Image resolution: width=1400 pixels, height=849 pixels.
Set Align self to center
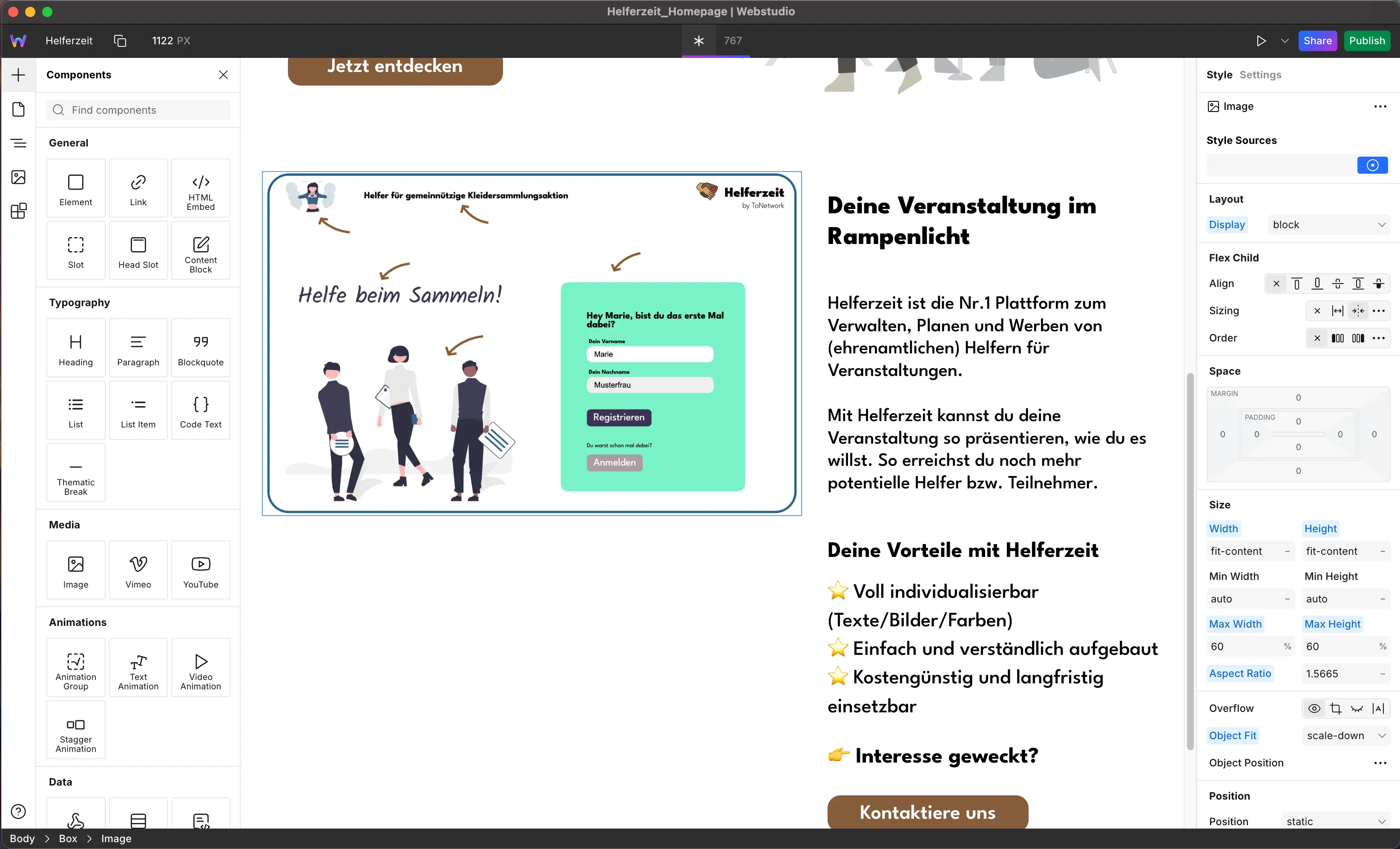coord(1337,284)
